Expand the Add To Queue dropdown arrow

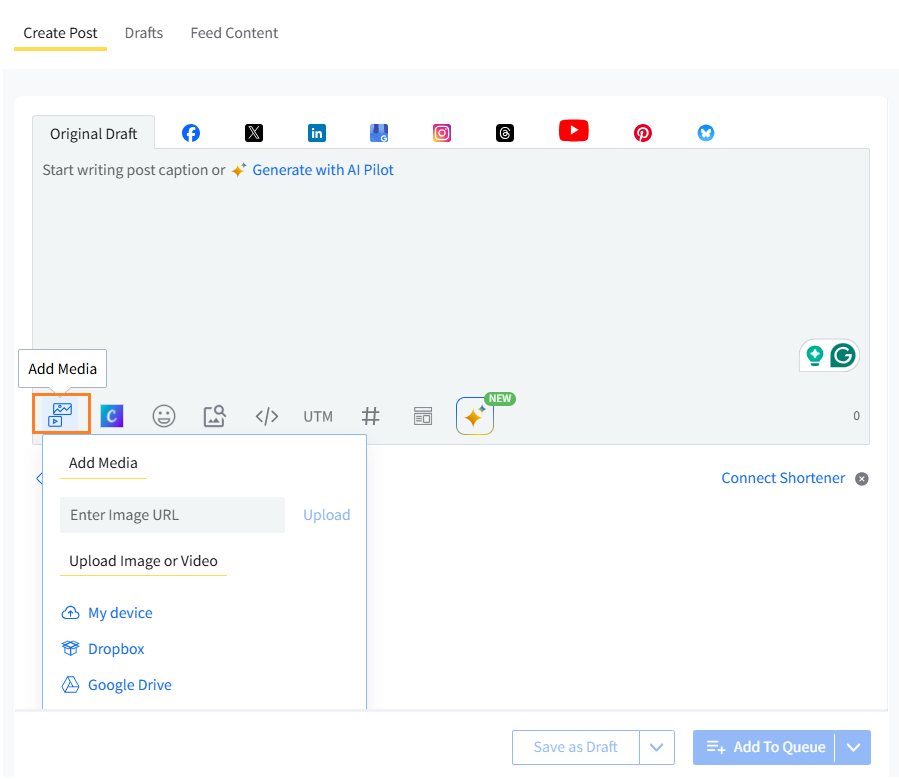click(853, 747)
